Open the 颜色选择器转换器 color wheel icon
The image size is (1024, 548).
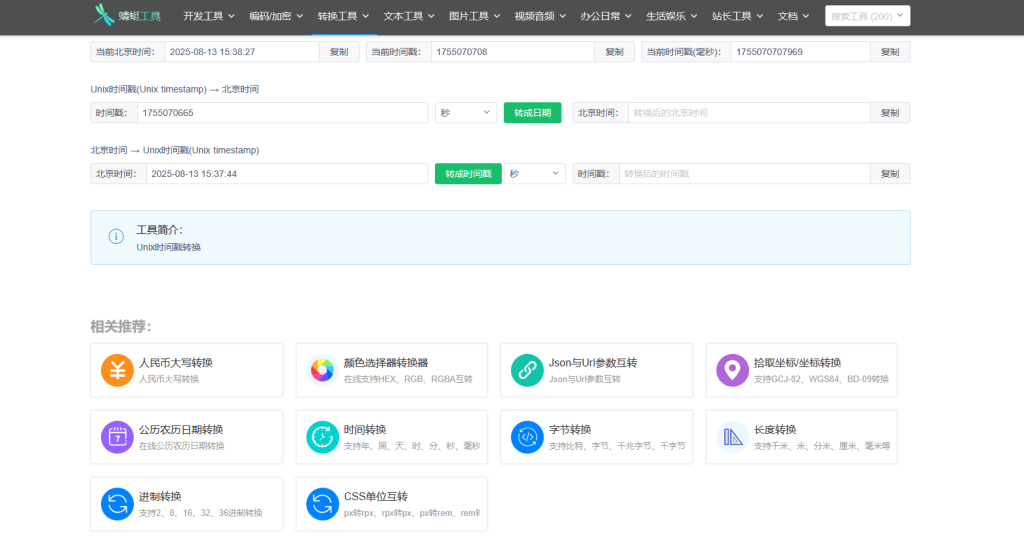322,370
